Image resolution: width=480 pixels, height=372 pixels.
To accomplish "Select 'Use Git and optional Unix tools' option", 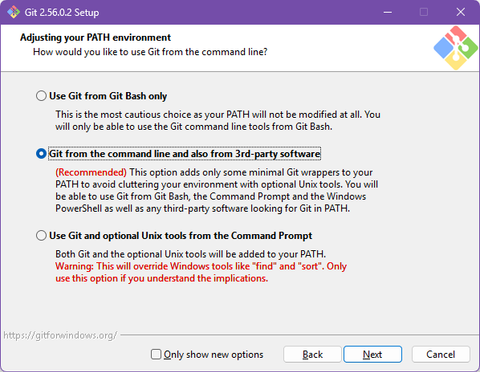I will tap(41, 236).
